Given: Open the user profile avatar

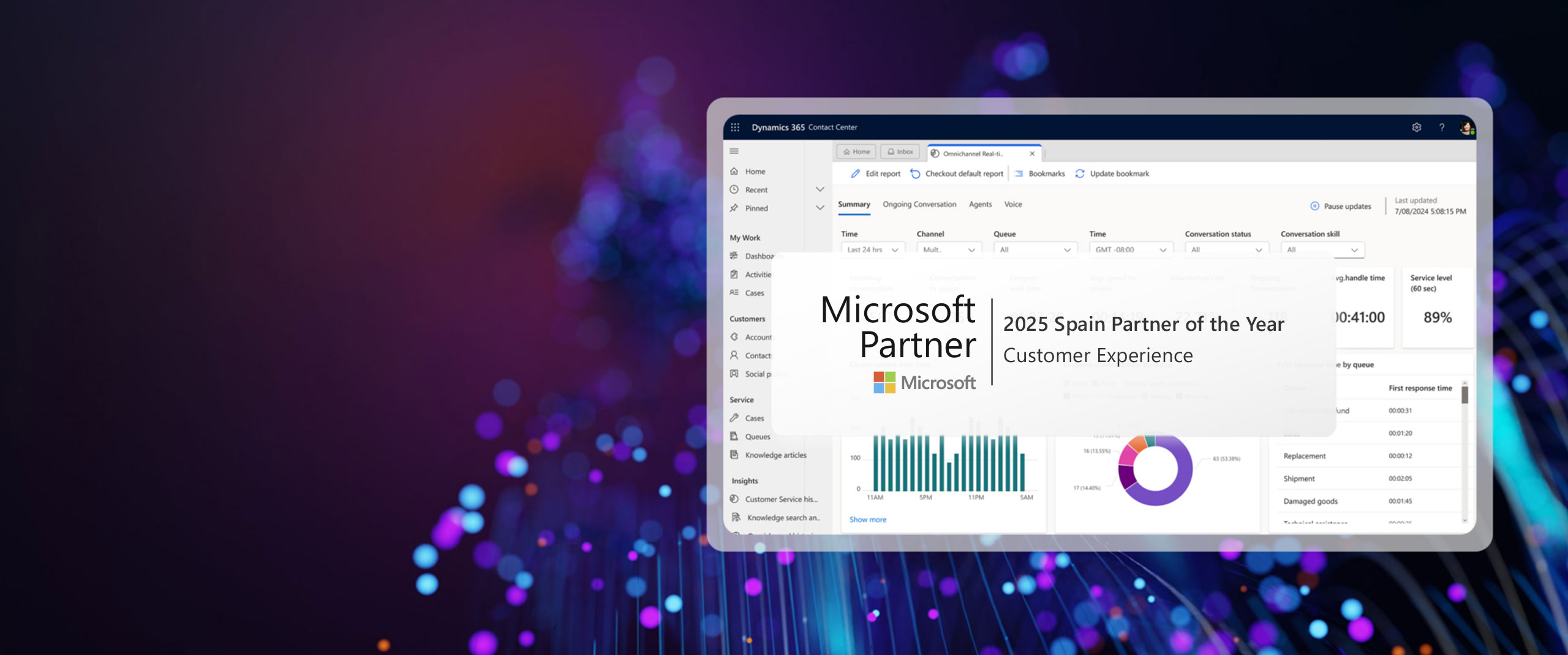Looking at the screenshot, I should (x=1466, y=127).
